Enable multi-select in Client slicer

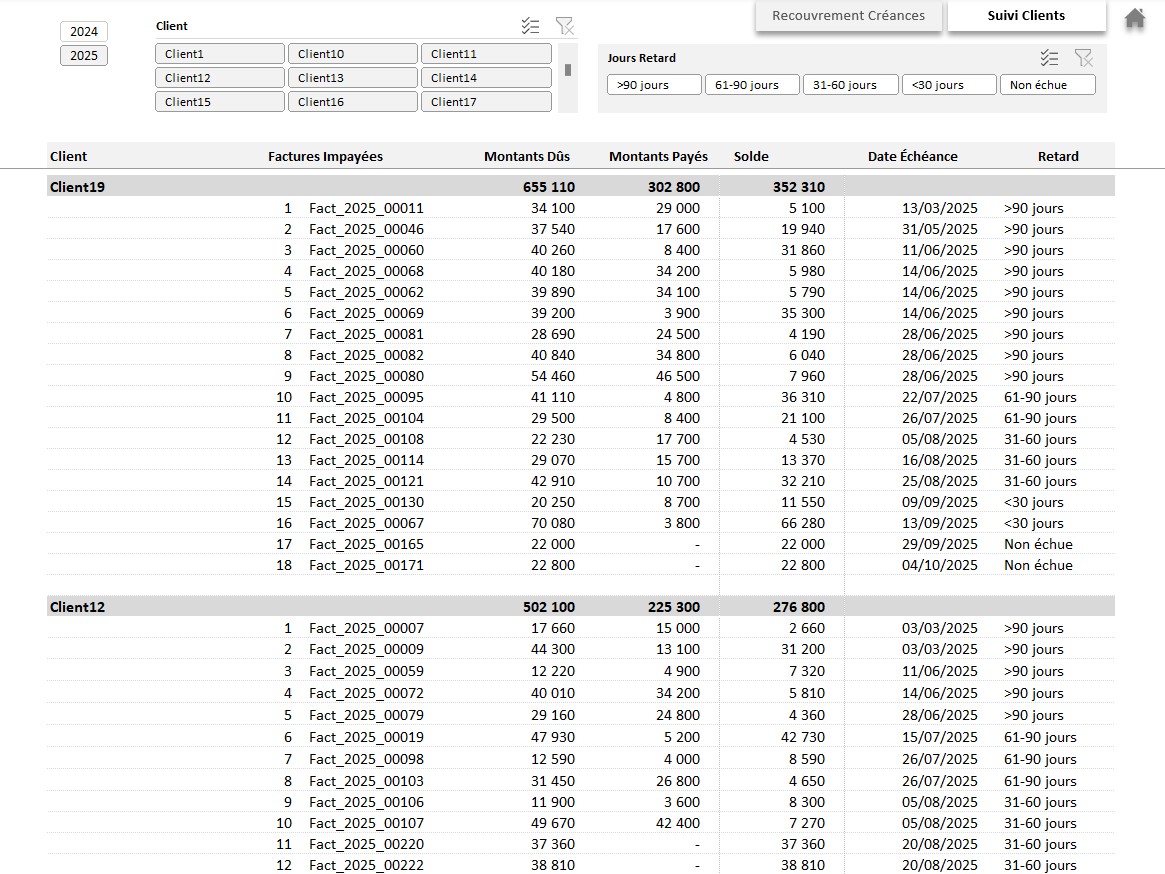(531, 26)
